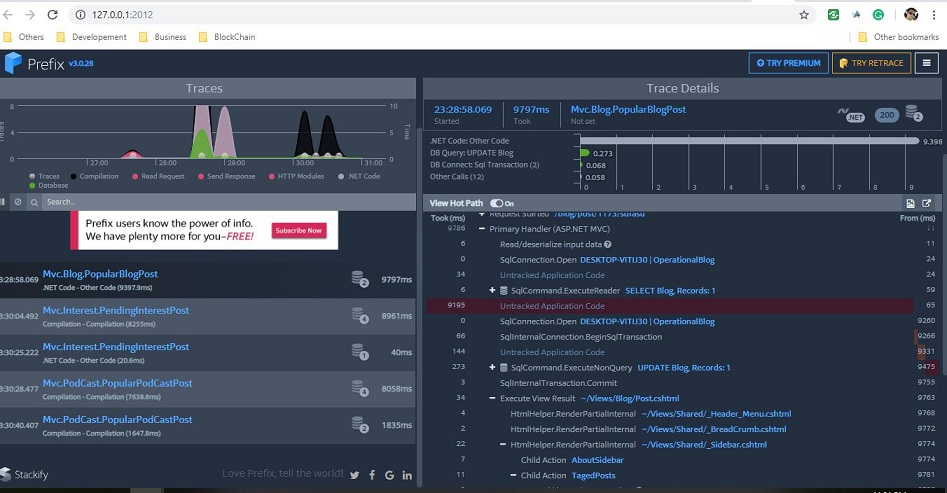
Task: Toggle Database series in chart legend
Action: point(48,185)
